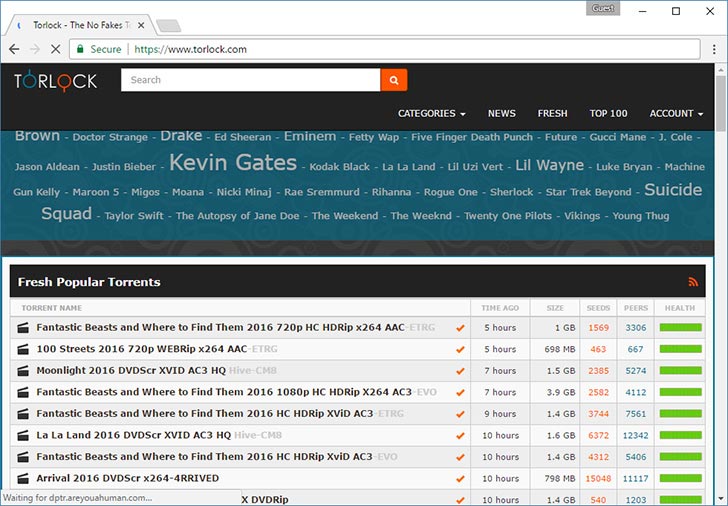
Task: Open the News menu item
Action: (x=501, y=113)
